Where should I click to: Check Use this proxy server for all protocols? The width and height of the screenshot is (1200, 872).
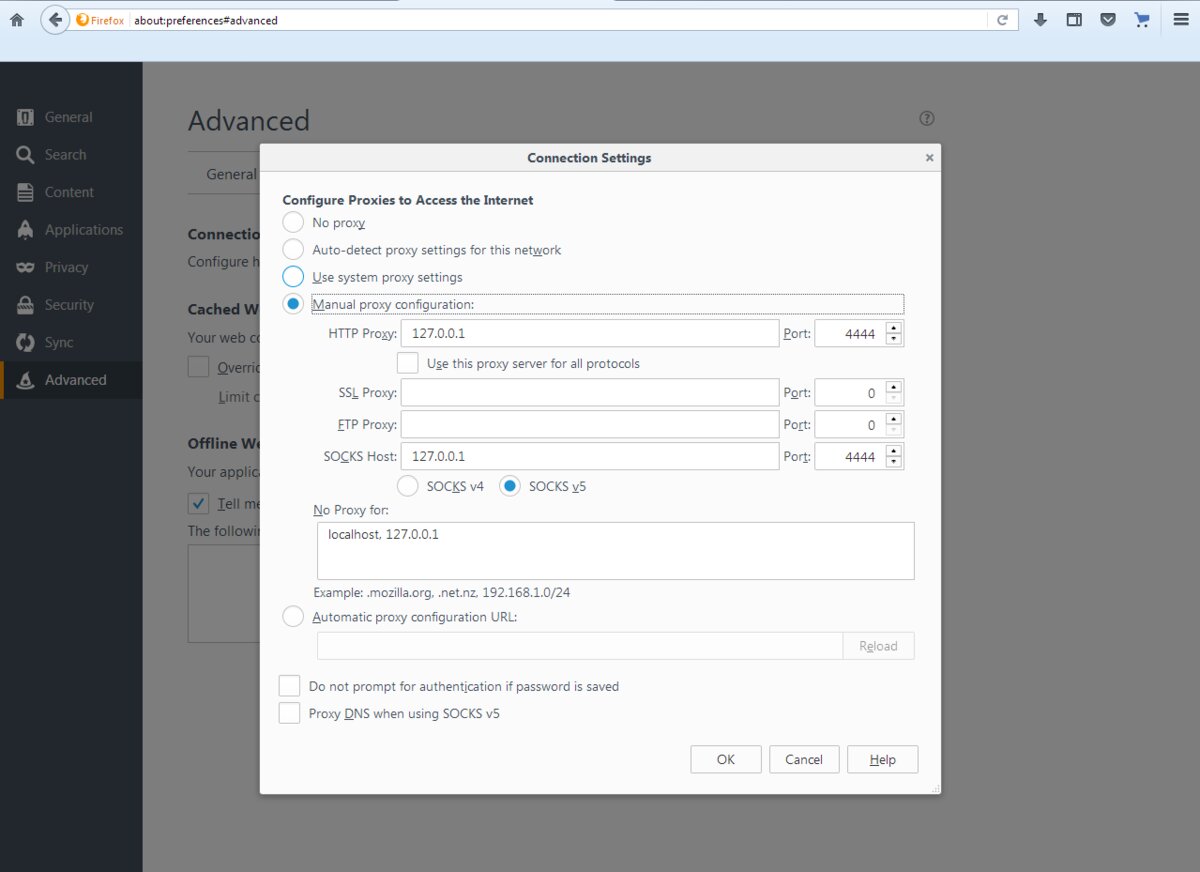pyautogui.click(x=408, y=363)
